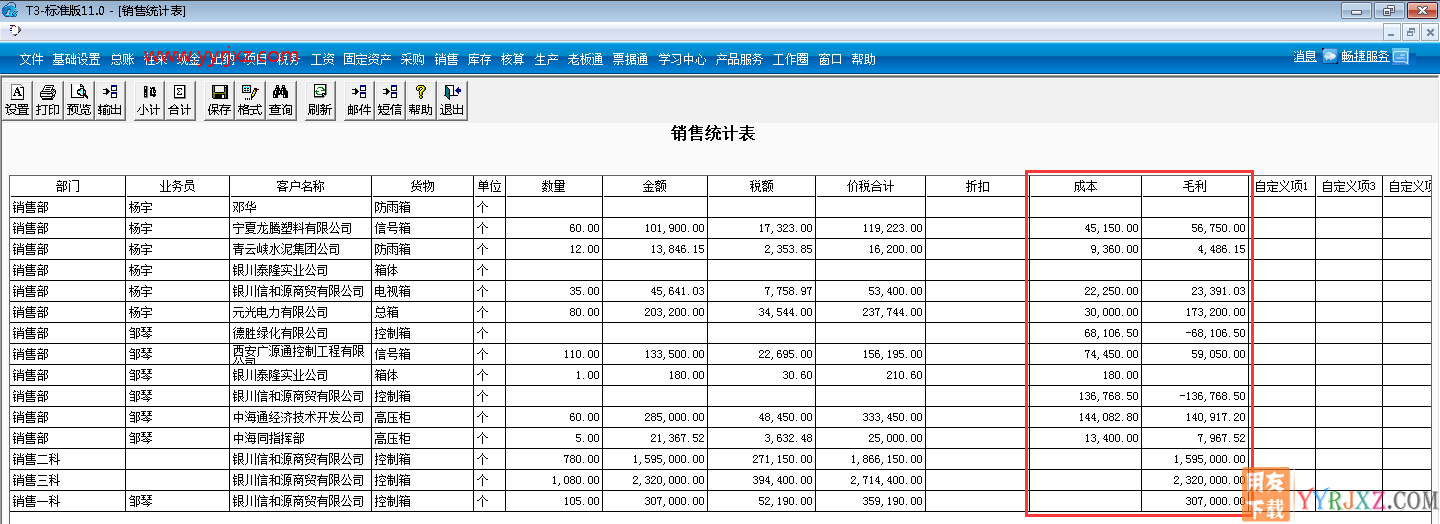Click the 短信 SMS toolbar icon
Viewport: 1440px width, 524px height.
click(x=390, y=100)
